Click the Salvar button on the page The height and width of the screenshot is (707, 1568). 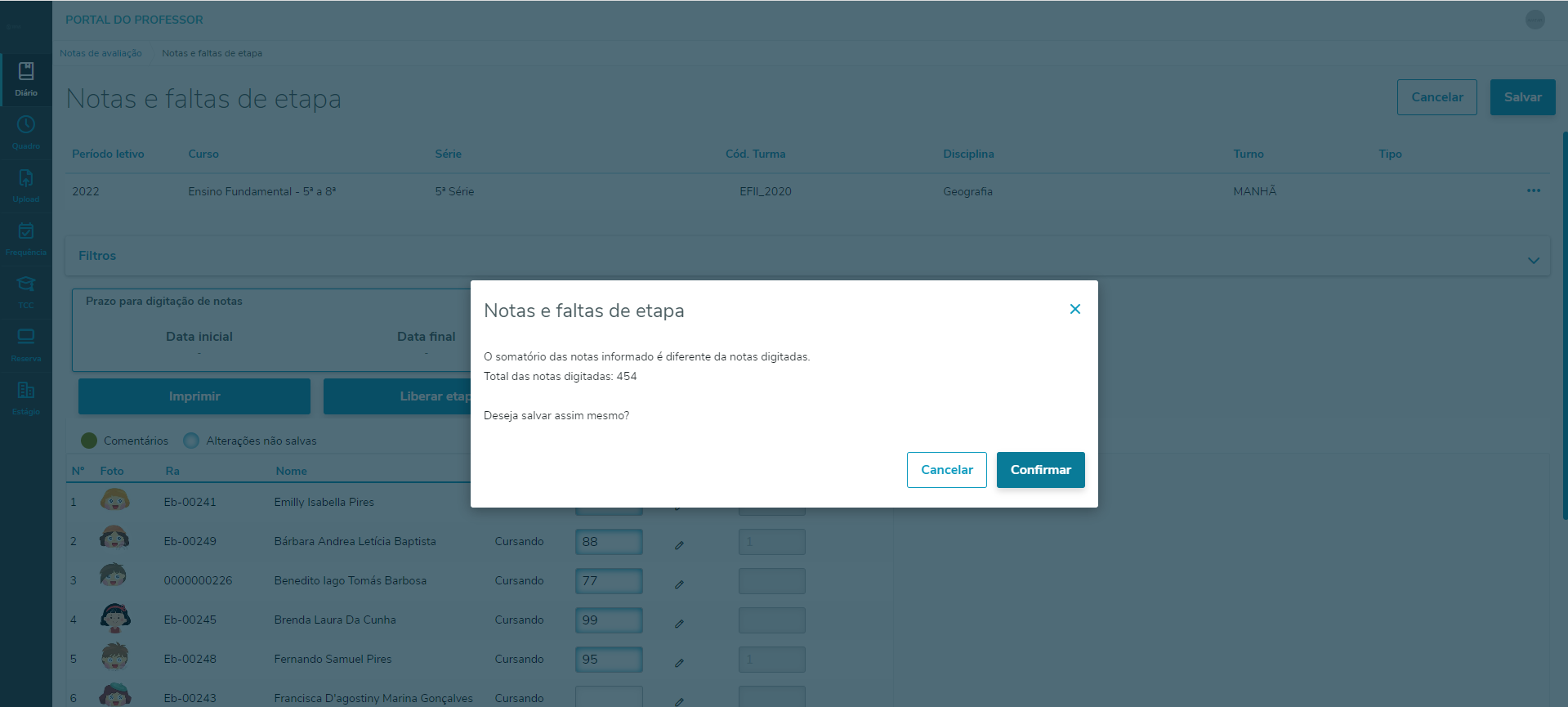[x=1523, y=97]
